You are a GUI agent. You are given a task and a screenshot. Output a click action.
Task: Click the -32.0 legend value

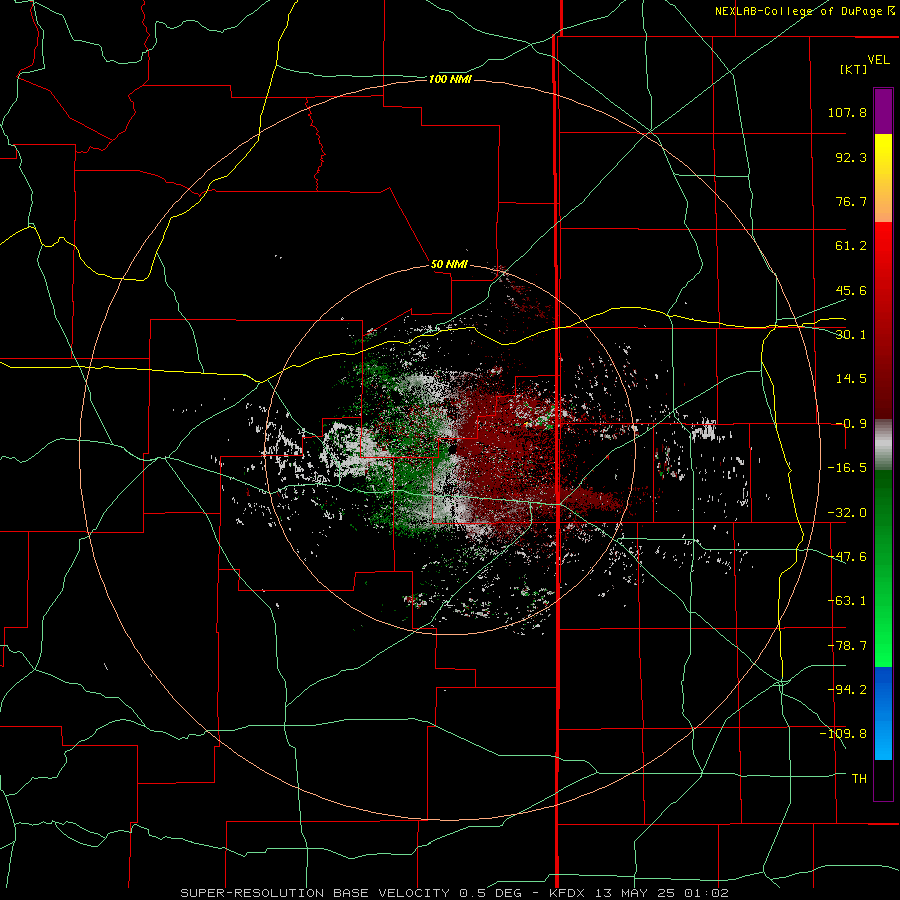point(847,513)
